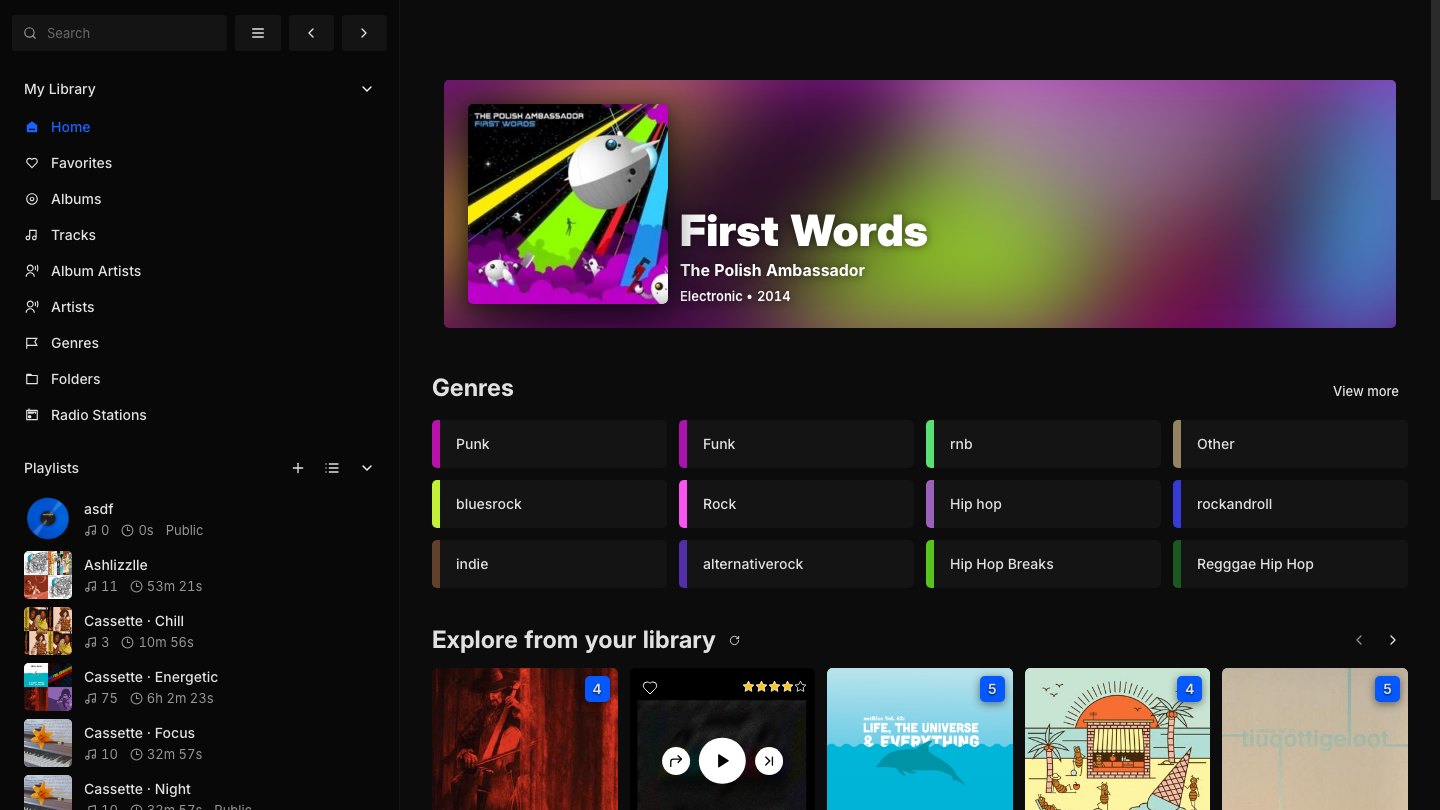1440x810 pixels.
Task: Click the Search input field
Action: [120, 33]
